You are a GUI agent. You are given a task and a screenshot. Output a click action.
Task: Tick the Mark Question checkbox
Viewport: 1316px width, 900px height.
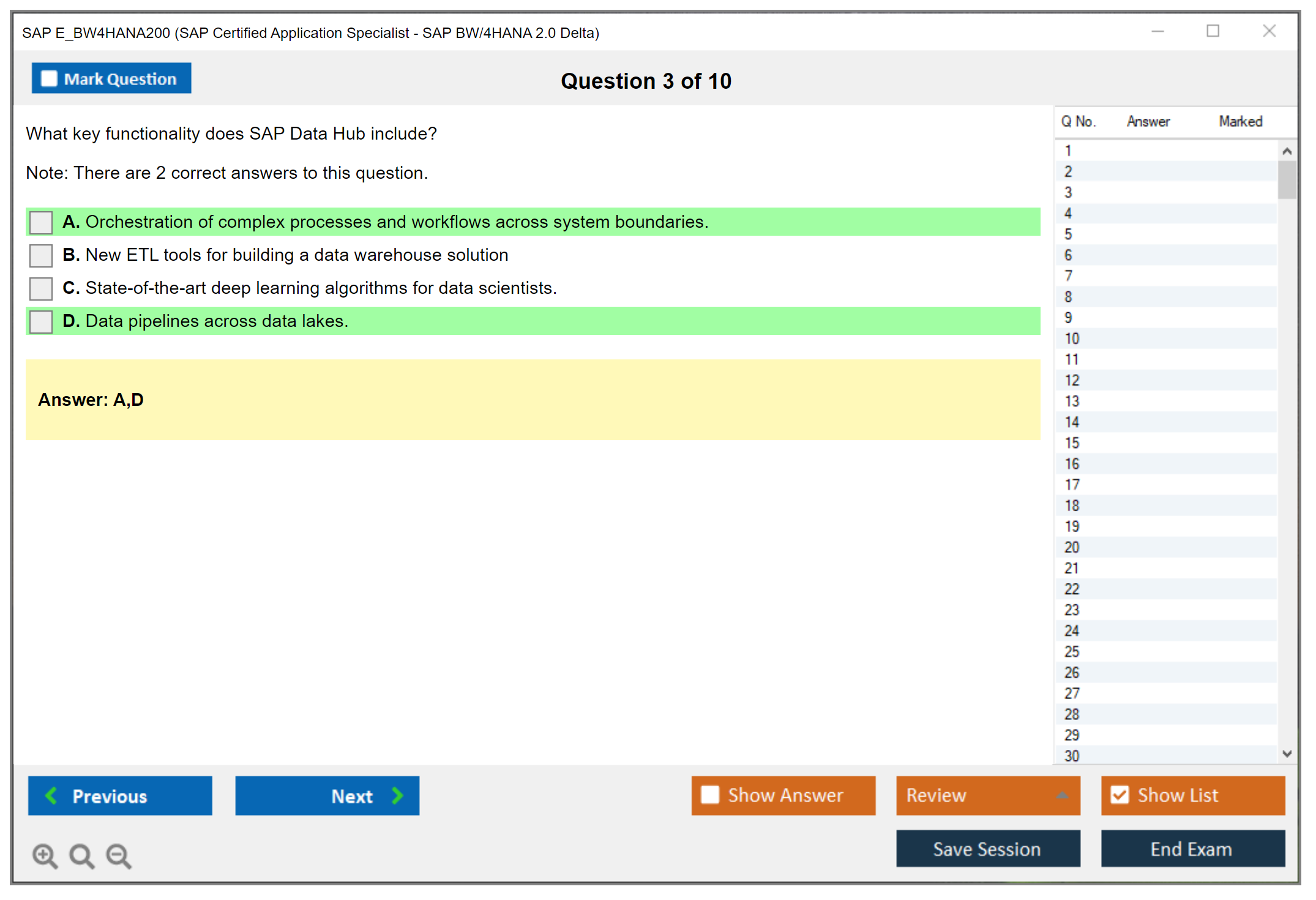49,78
